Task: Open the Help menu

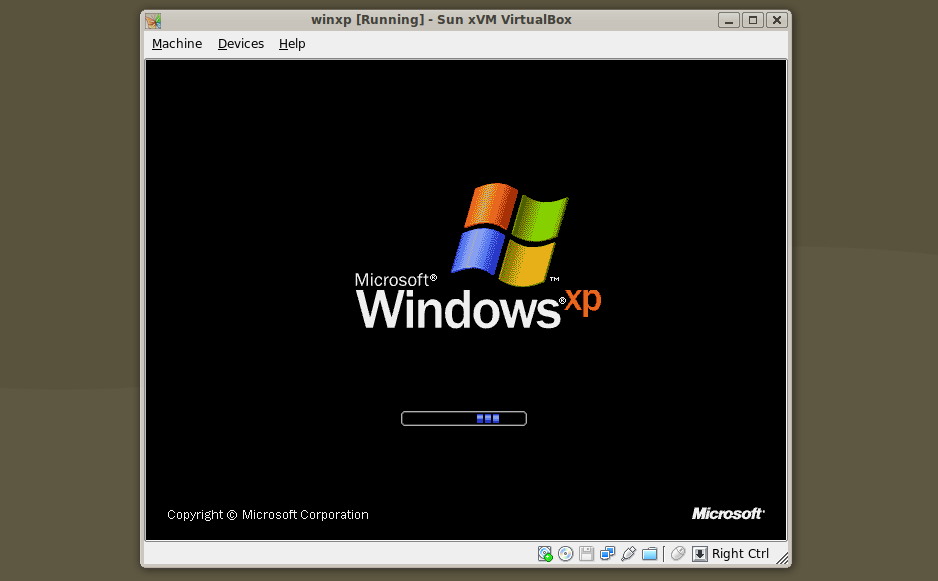Action: (x=292, y=44)
